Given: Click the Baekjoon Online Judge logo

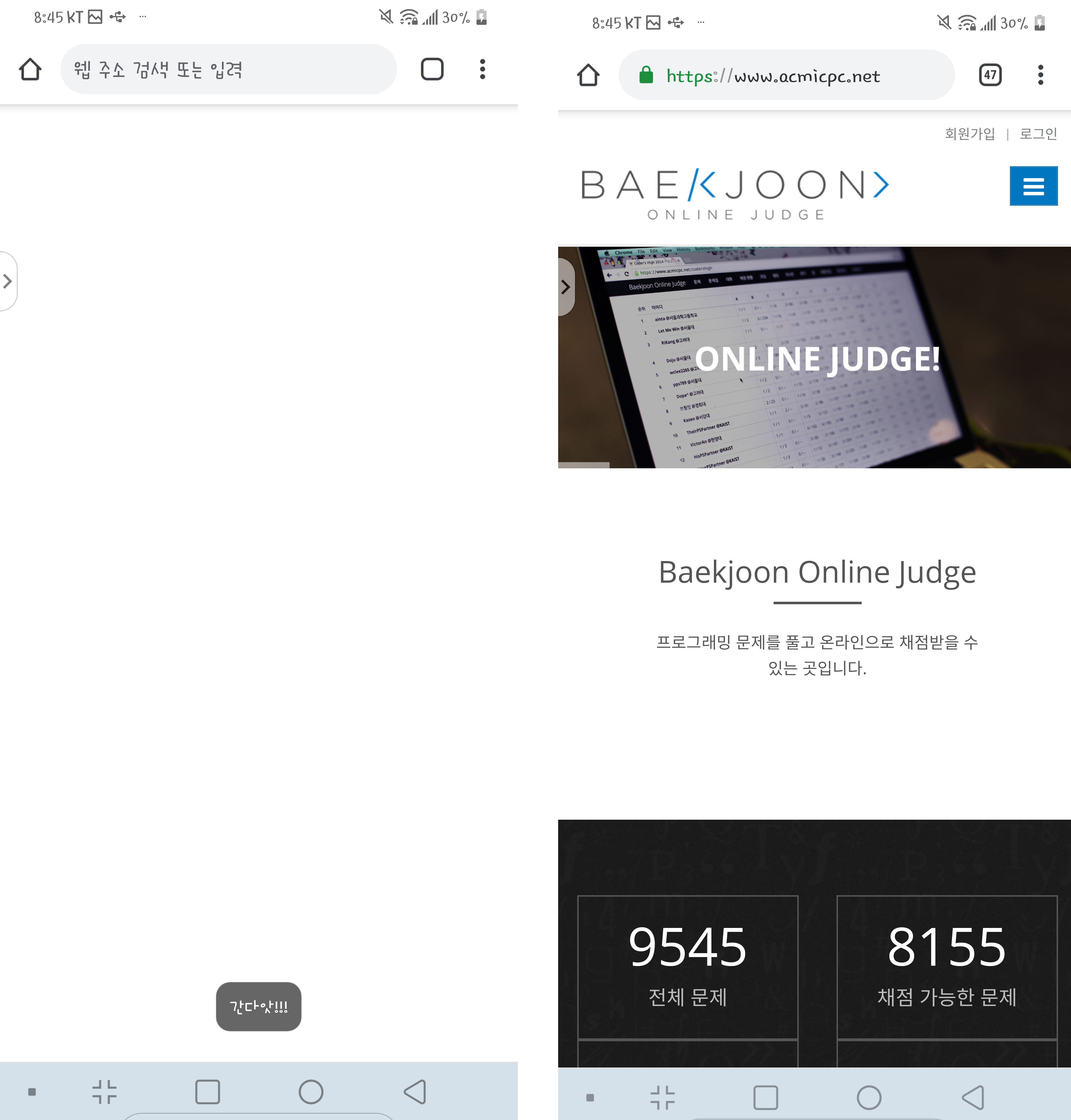Looking at the screenshot, I should coord(735,194).
